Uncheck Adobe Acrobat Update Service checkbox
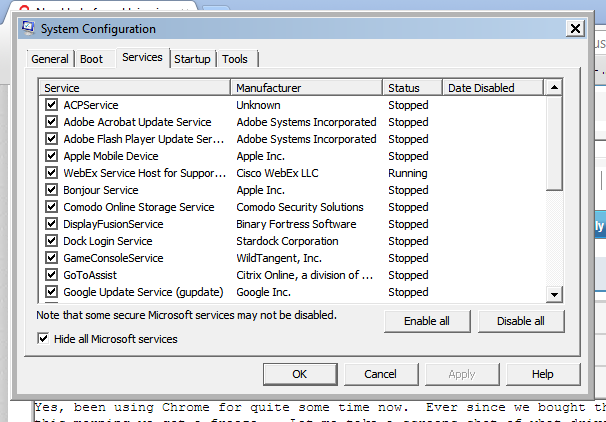 click(51, 121)
